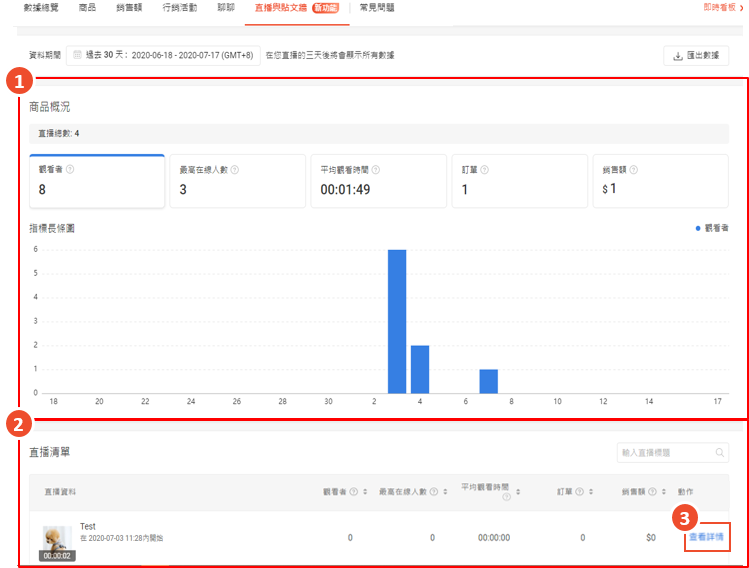Open the 常見問題 tab
The image size is (749, 568).
click(377, 8)
